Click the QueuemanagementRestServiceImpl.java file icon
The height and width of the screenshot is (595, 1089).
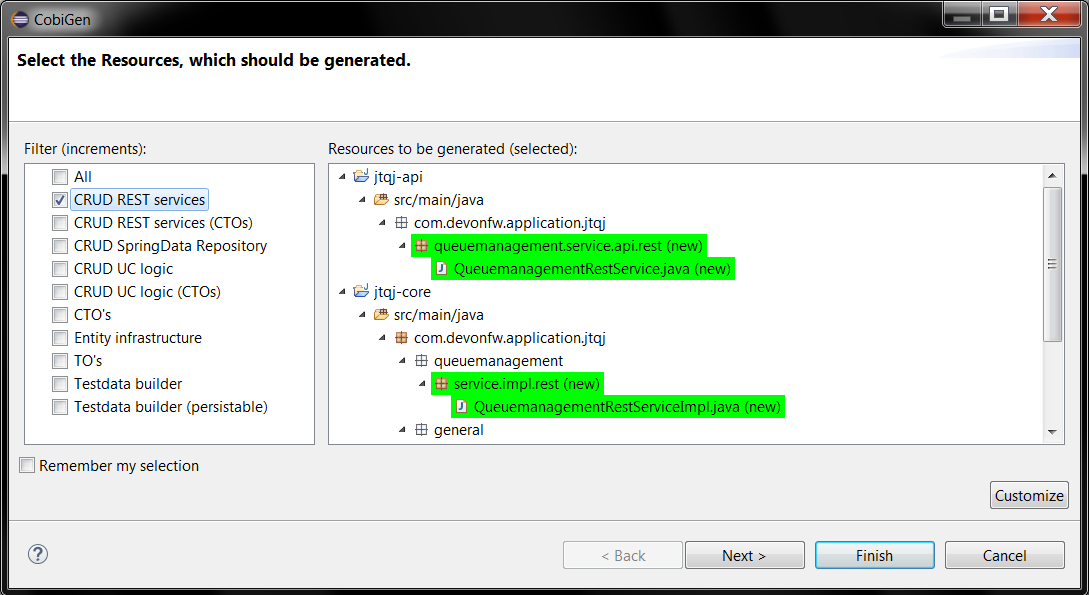coord(461,407)
